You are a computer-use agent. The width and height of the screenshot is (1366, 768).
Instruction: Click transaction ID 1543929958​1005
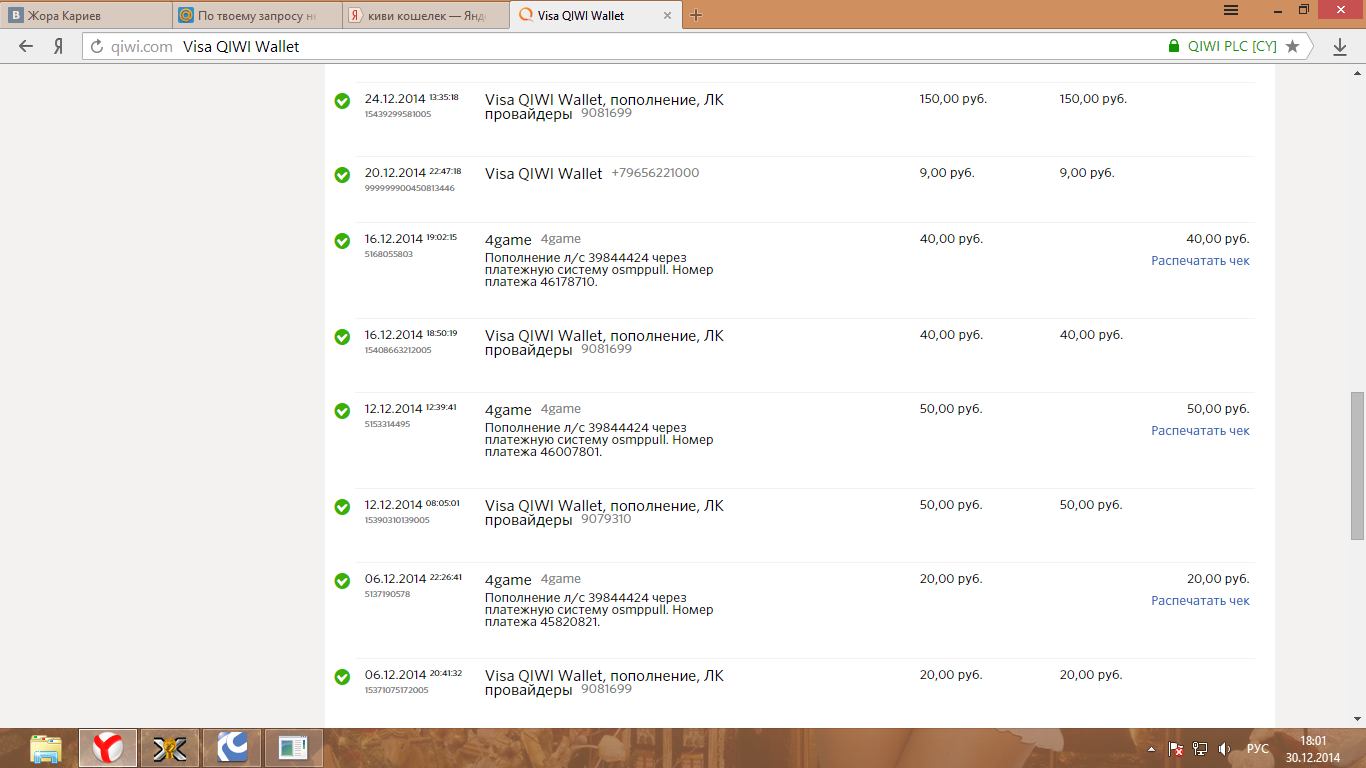[398, 114]
